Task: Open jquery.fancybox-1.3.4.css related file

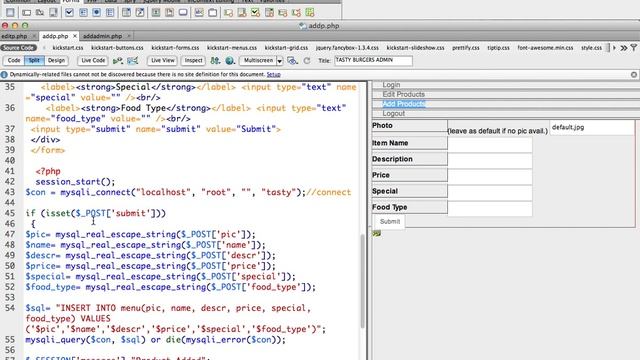Action: (347, 48)
